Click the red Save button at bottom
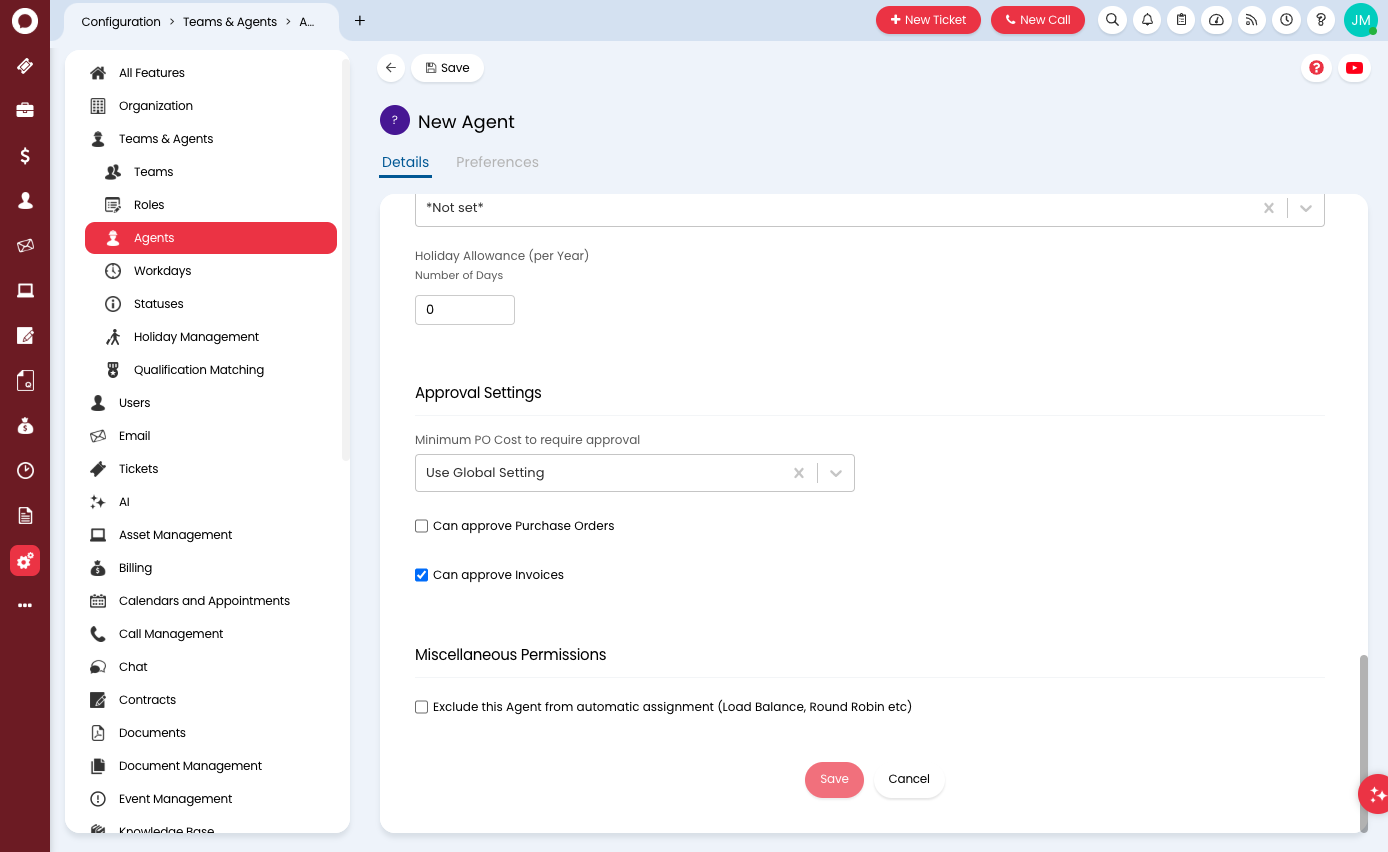 coord(834,780)
